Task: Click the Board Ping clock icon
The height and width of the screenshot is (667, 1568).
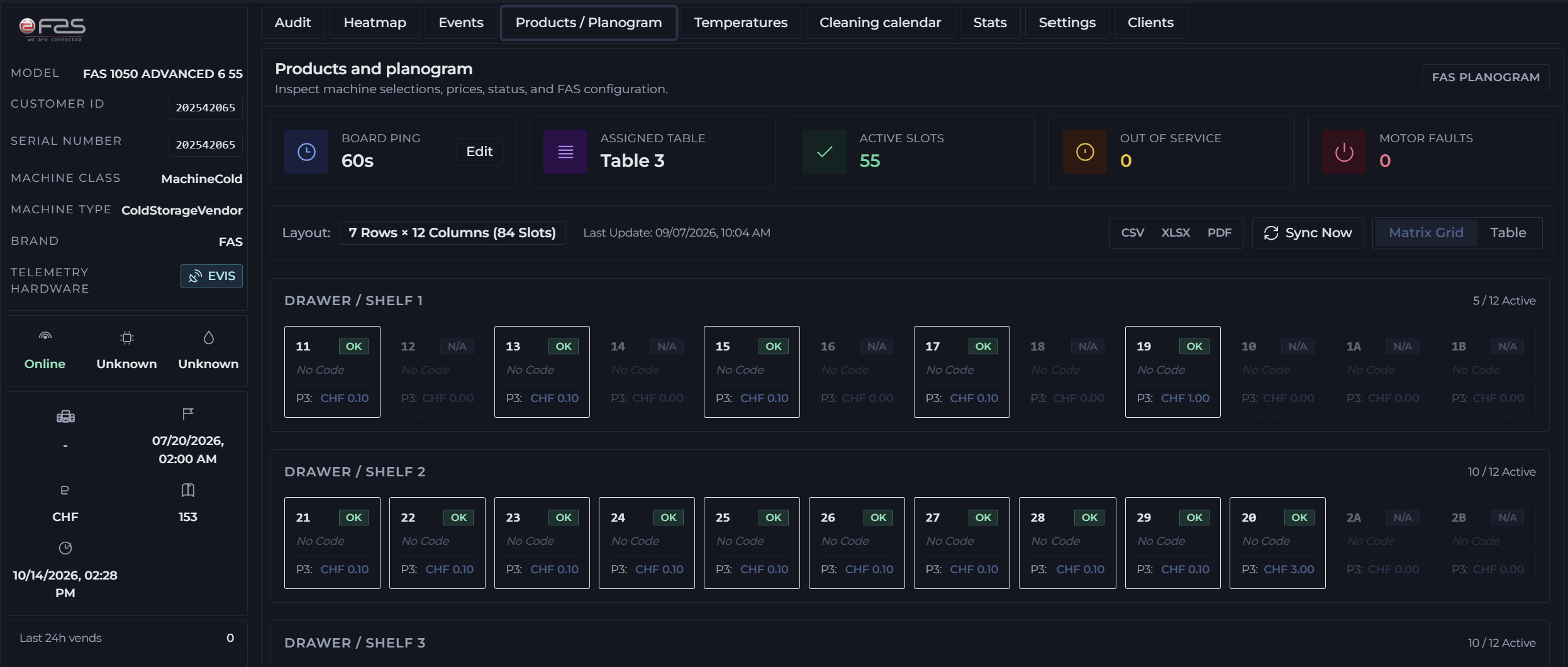Action: [x=306, y=152]
